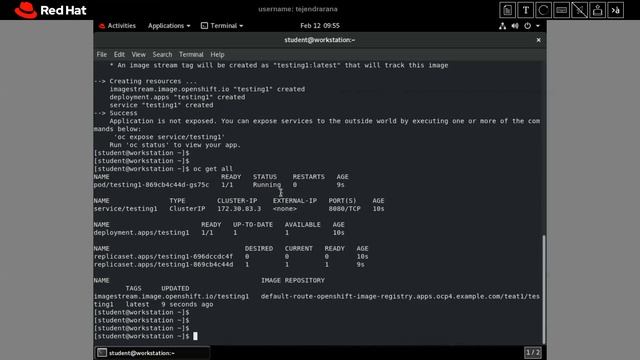Image resolution: width=640 pixels, height=360 pixels.
Task: Open the Search menu
Action: [162, 54]
